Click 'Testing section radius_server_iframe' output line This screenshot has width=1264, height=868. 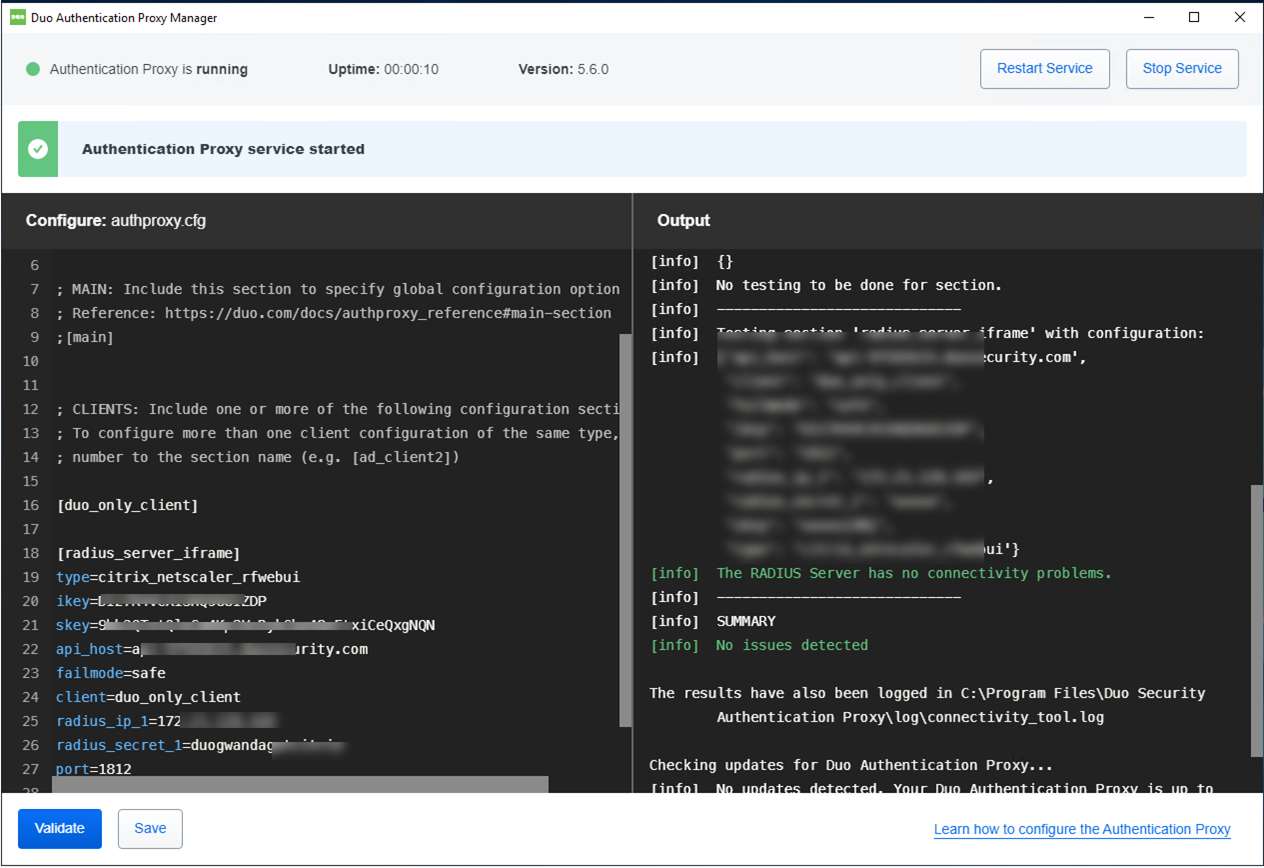960,333
